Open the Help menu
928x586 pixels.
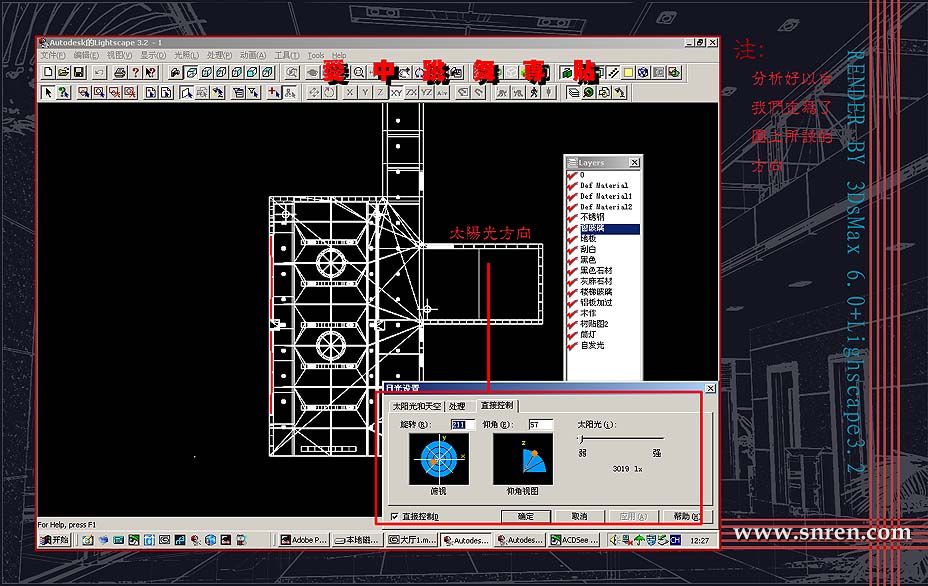pyautogui.click(x=339, y=55)
